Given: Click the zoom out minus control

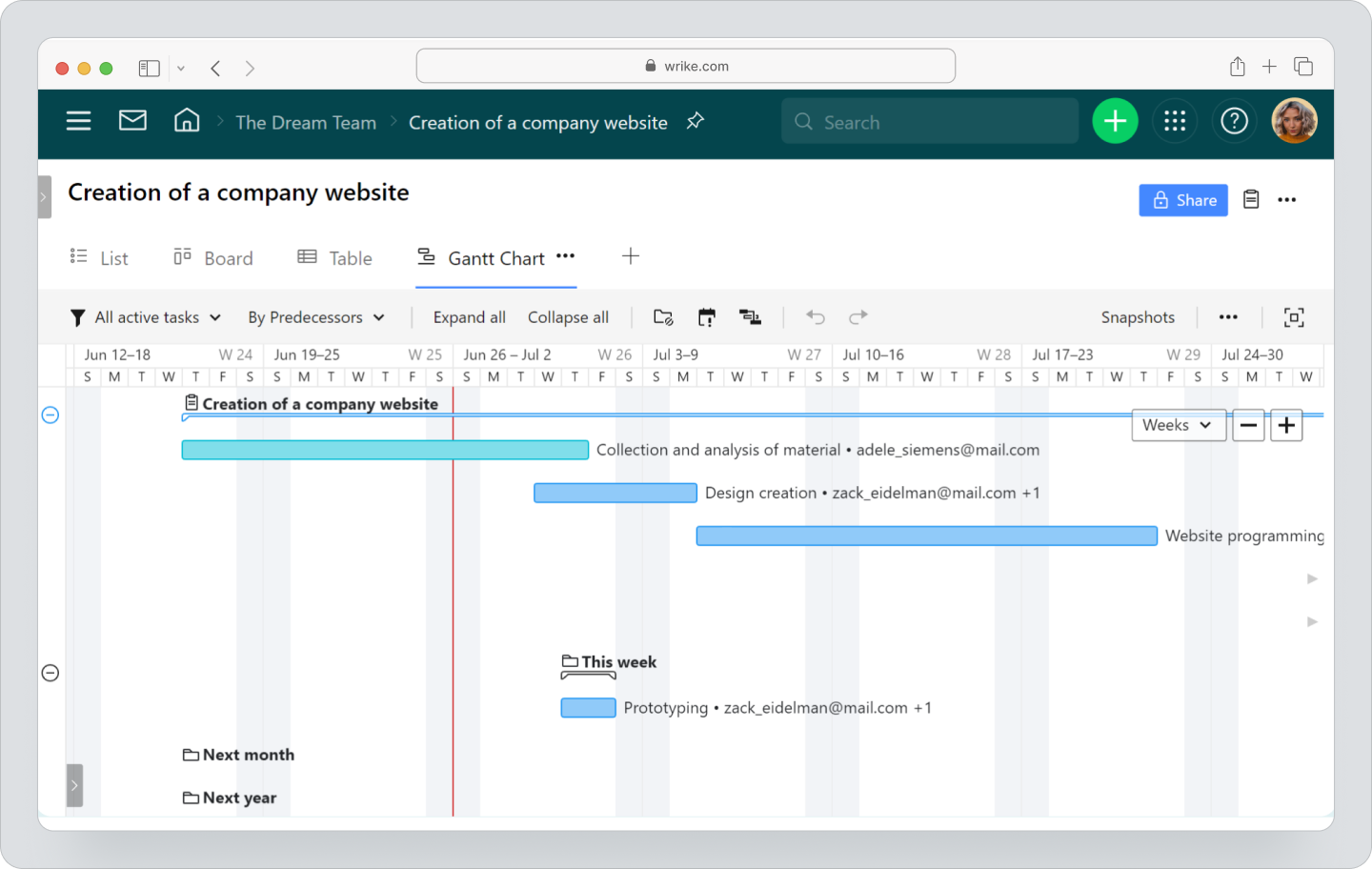Looking at the screenshot, I should pyautogui.click(x=1248, y=425).
